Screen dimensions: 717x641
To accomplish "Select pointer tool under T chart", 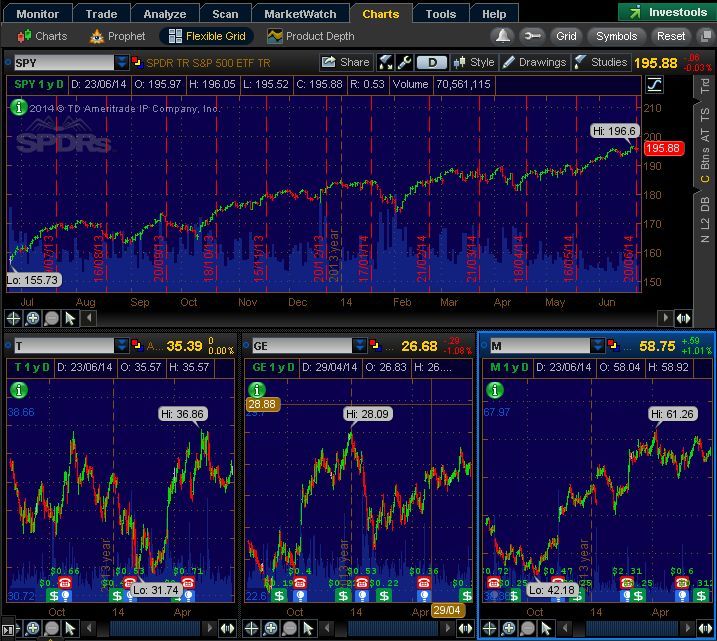I will coord(70,629).
